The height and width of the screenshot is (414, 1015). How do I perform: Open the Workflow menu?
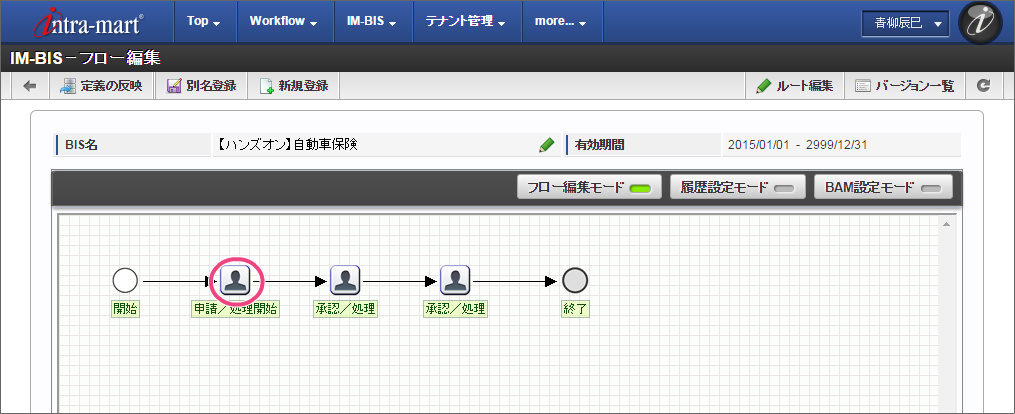284,21
